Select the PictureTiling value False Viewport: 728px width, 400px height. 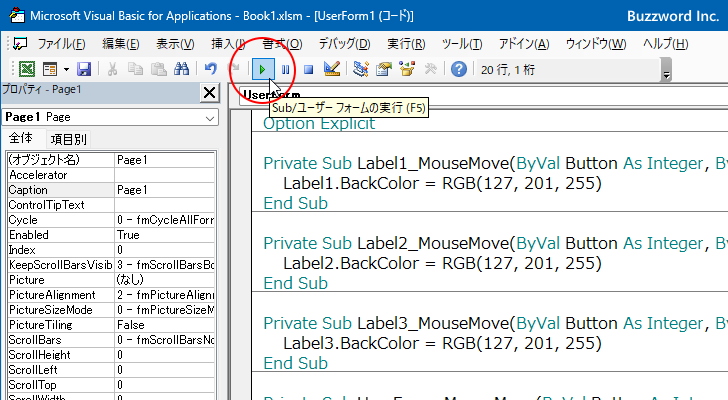(x=164, y=325)
